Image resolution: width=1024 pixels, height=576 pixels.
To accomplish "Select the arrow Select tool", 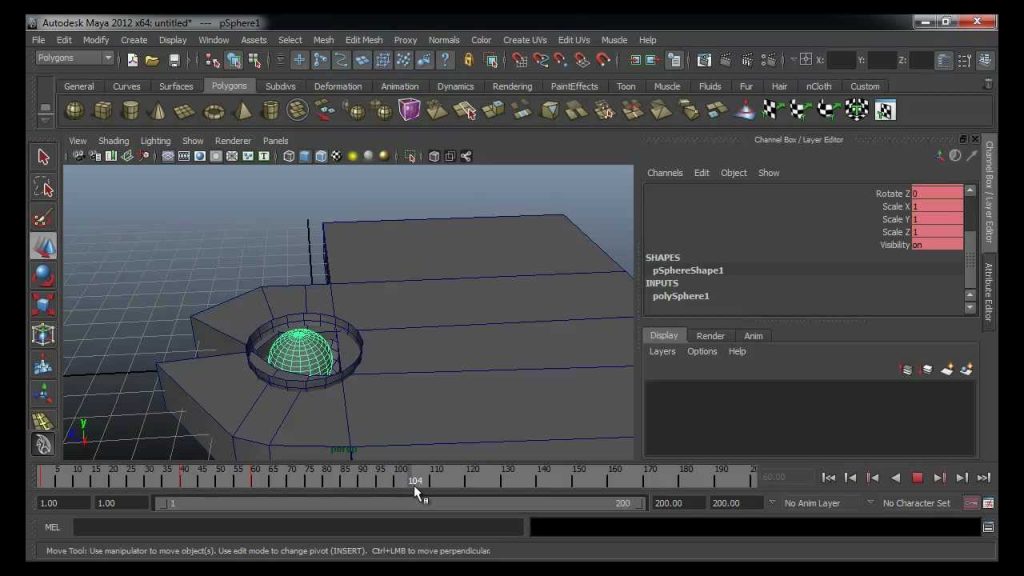I will click(43, 157).
